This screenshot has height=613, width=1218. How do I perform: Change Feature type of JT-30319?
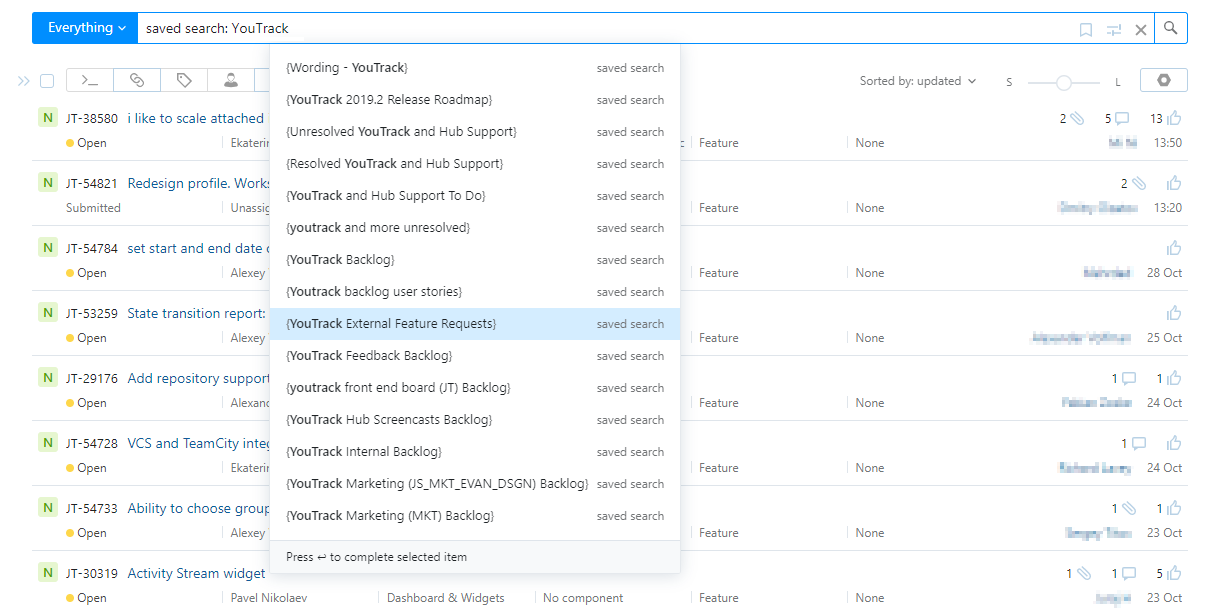click(x=719, y=598)
